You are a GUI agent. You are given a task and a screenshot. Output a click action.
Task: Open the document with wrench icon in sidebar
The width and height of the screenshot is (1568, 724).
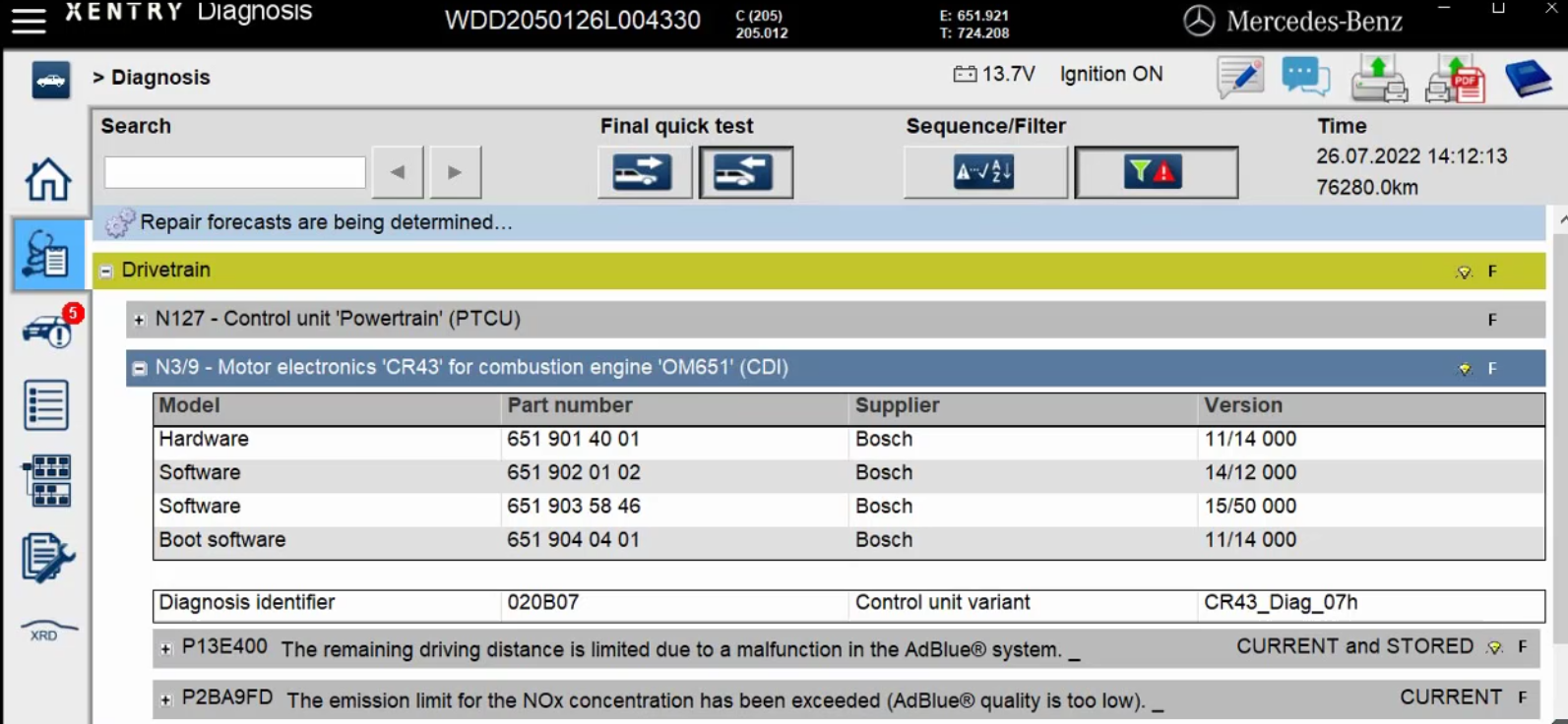pos(47,557)
